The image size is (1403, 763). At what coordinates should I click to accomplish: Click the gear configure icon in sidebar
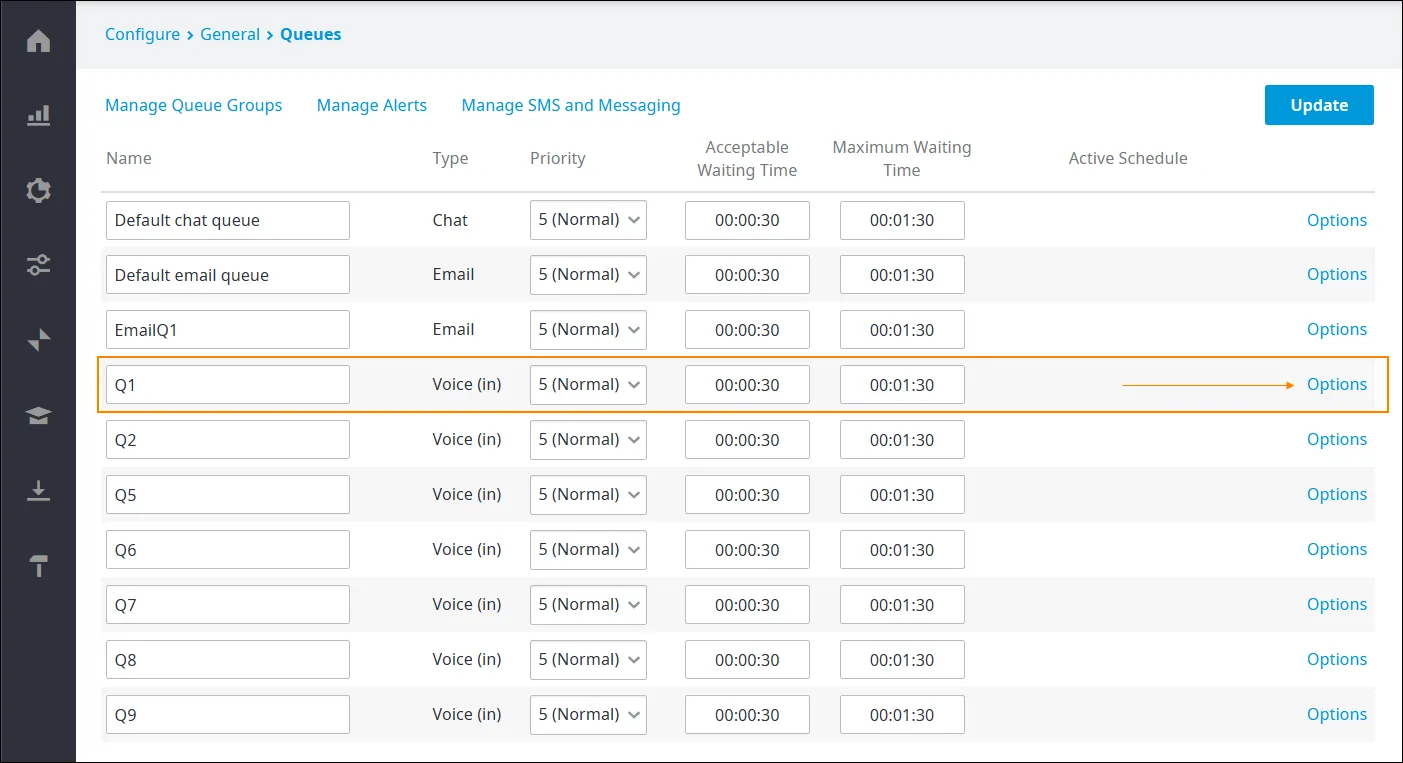click(38, 191)
